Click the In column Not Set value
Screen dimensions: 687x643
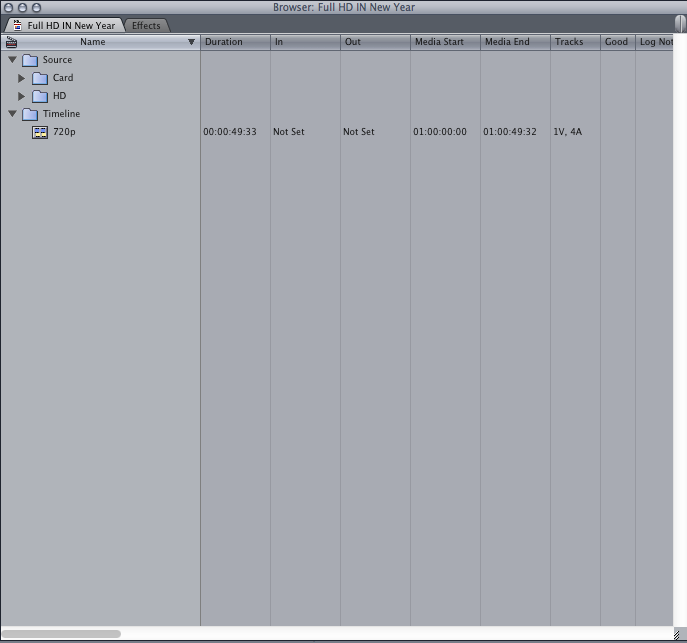click(289, 132)
